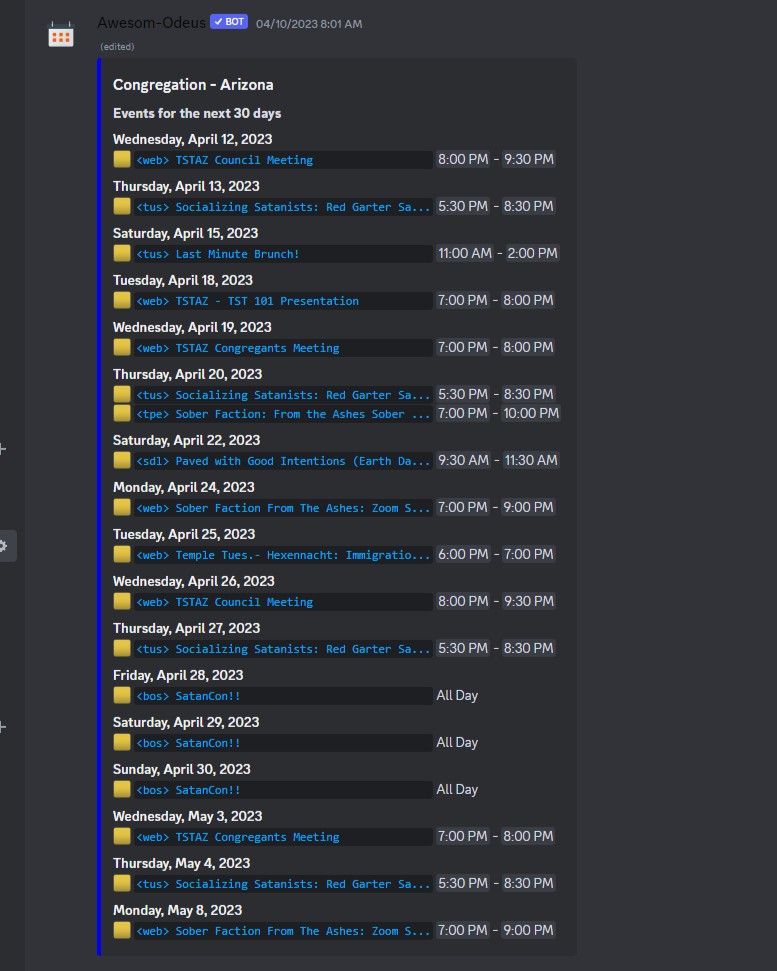Click the Awesom-Odeus bot calendar avatar
The height and width of the screenshot is (971, 777).
(x=61, y=35)
